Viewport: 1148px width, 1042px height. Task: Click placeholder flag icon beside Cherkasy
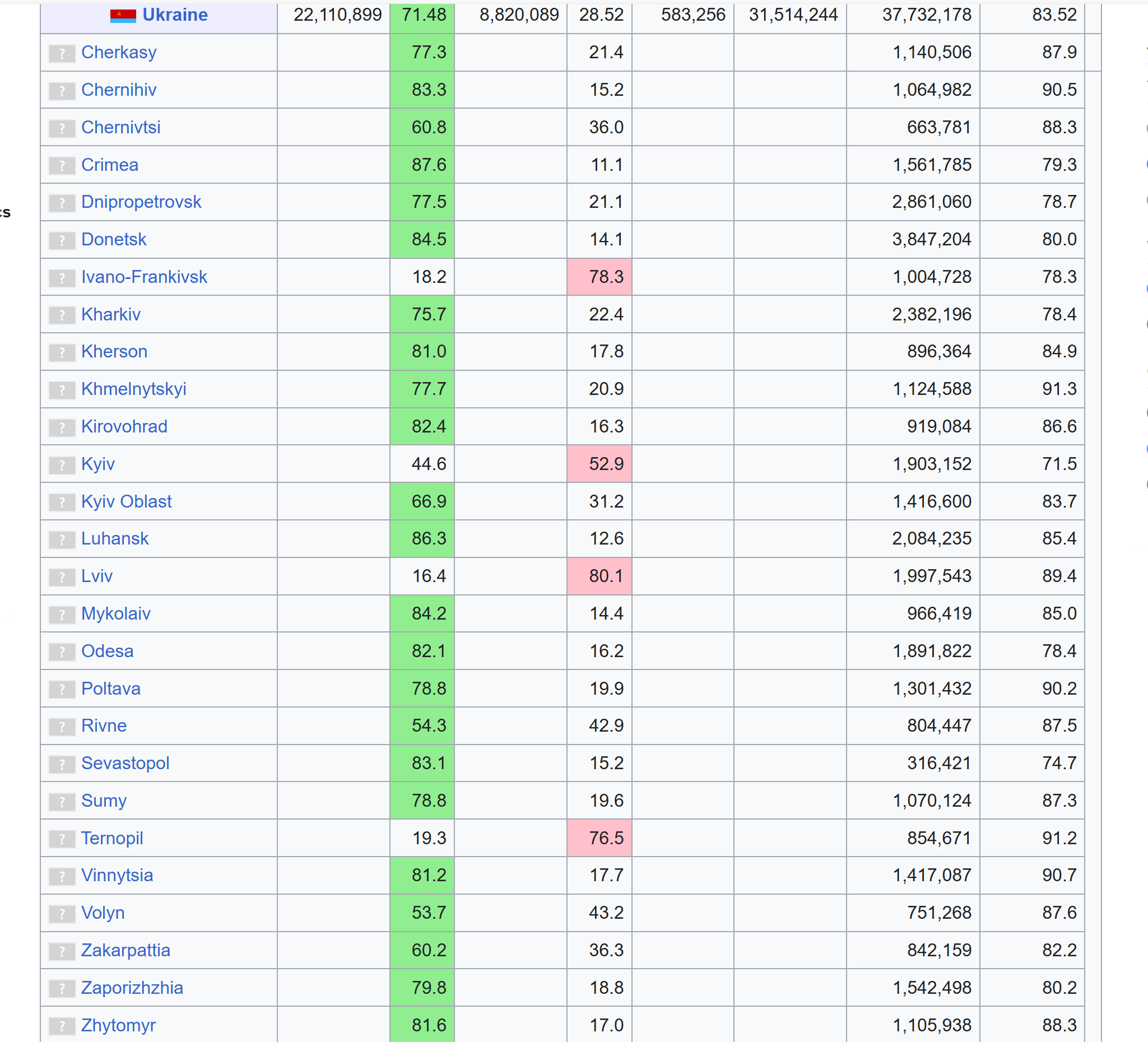pos(62,54)
